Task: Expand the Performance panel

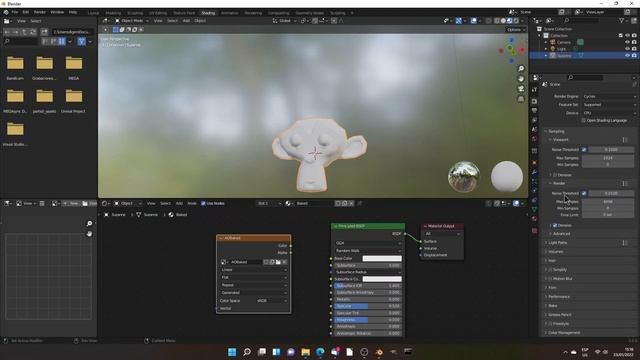Action: 558,297
